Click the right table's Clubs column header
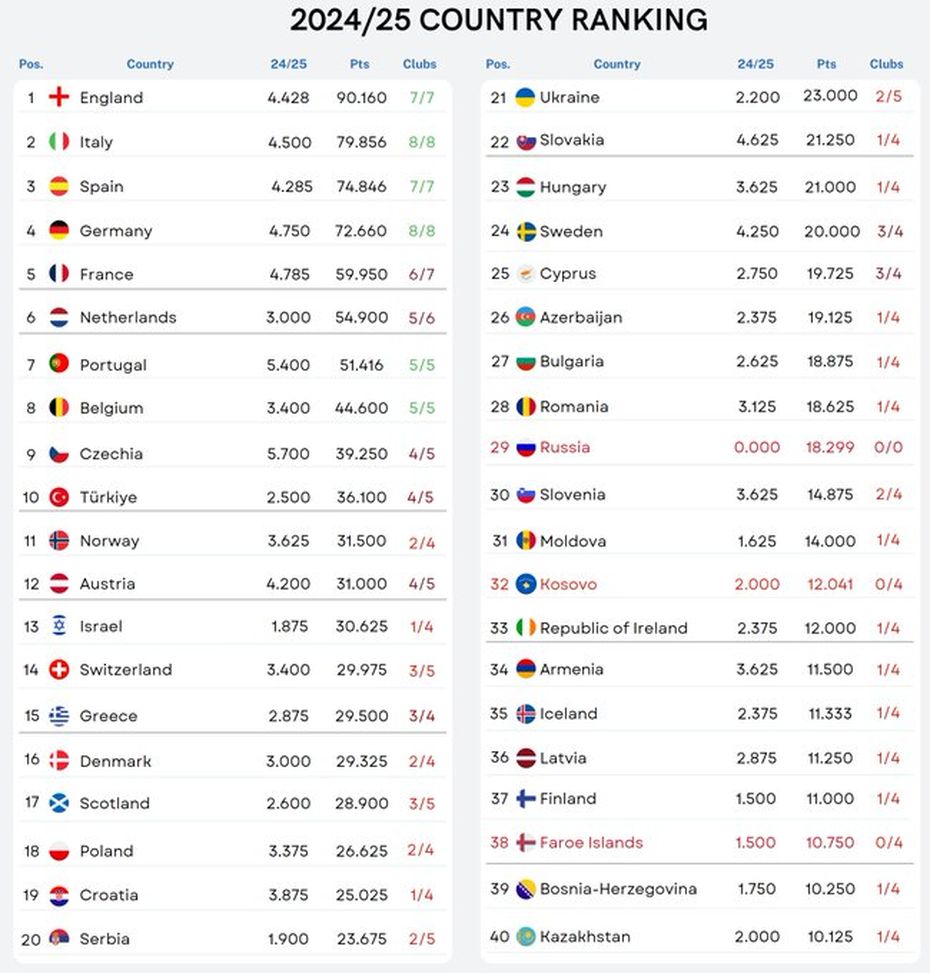Screen dimensions: 930x973 [886, 64]
